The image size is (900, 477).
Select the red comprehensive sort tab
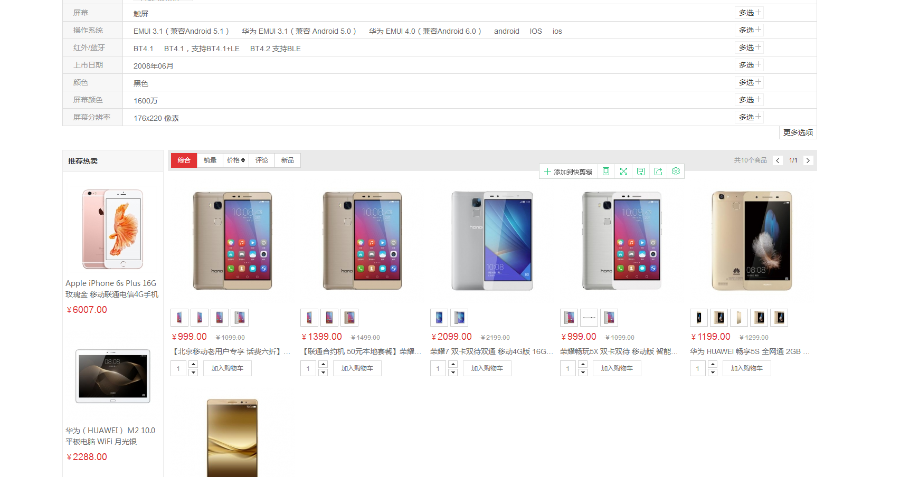[184, 160]
